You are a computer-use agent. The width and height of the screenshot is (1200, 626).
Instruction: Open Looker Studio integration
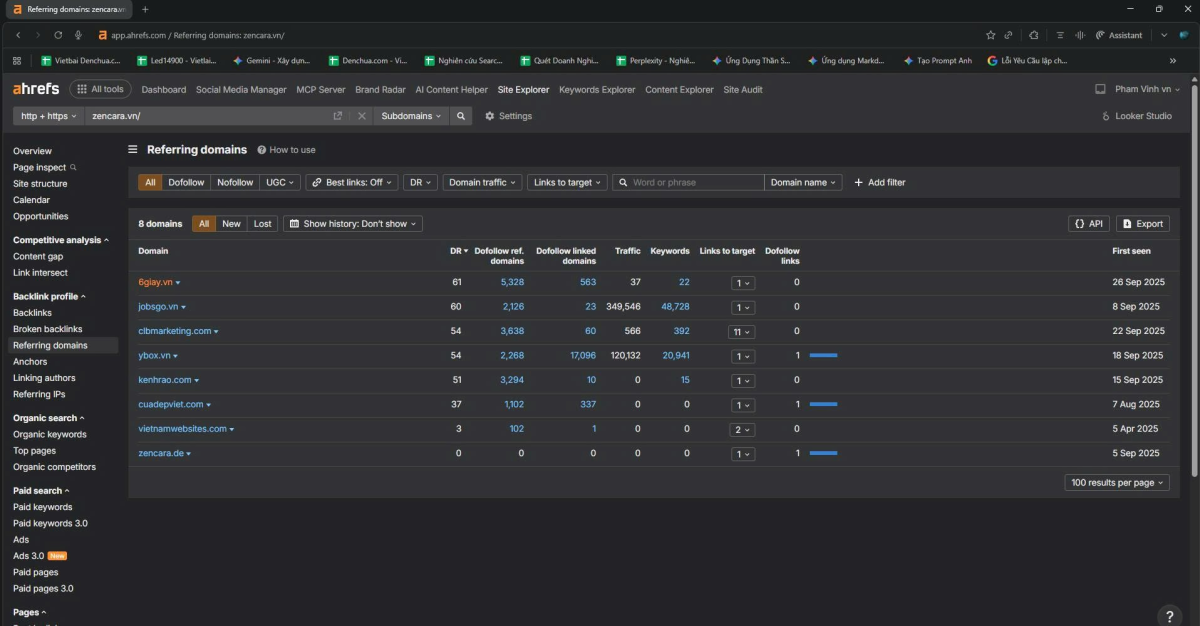[1136, 116]
